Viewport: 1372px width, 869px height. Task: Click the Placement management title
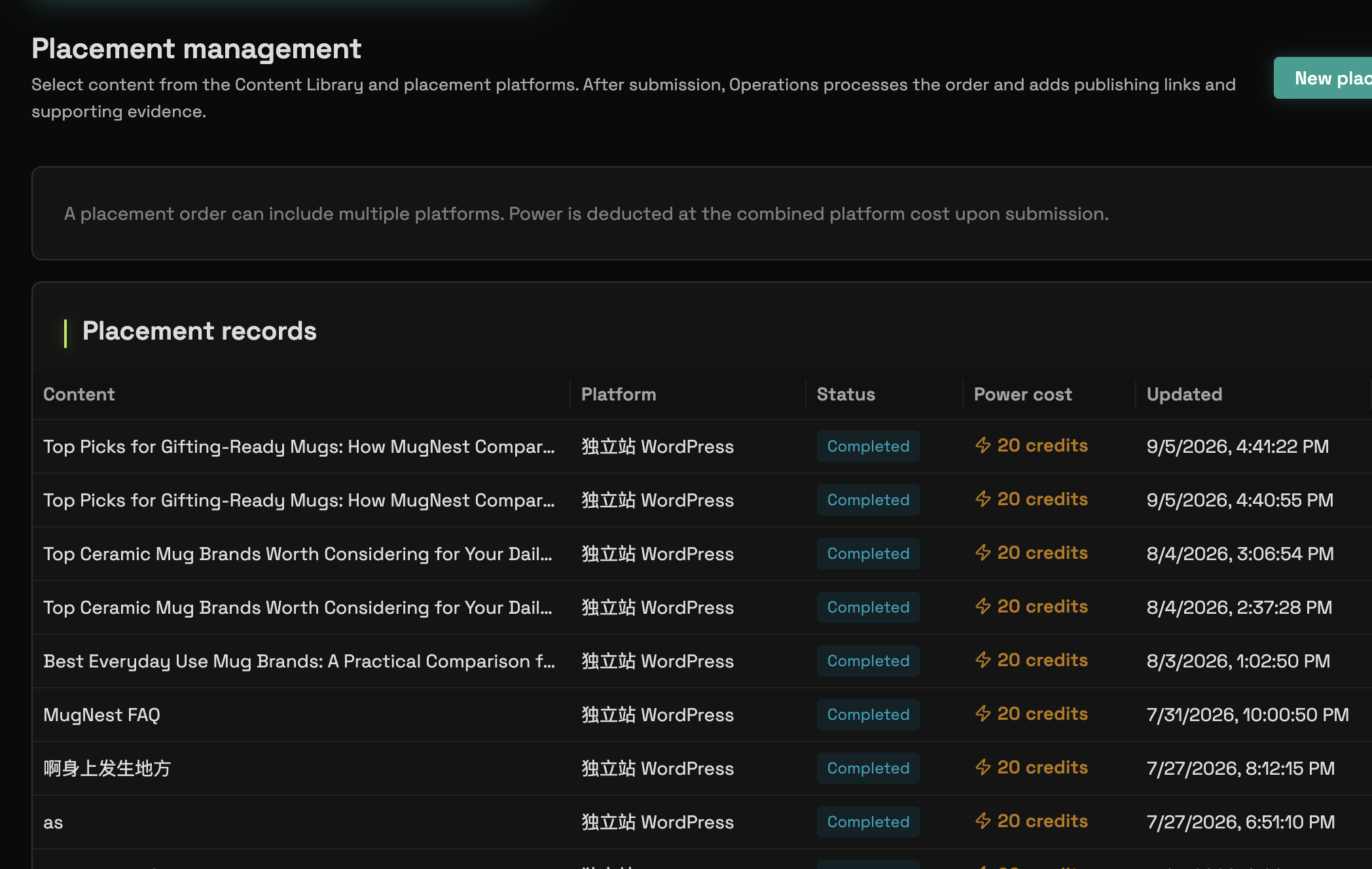pos(196,49)
